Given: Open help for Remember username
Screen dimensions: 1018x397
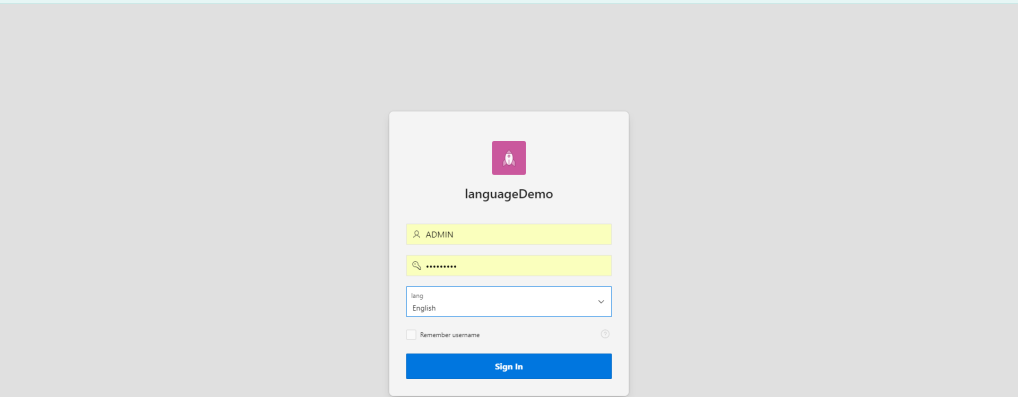Looking at the screenshot, I should [x=605, y=334].
